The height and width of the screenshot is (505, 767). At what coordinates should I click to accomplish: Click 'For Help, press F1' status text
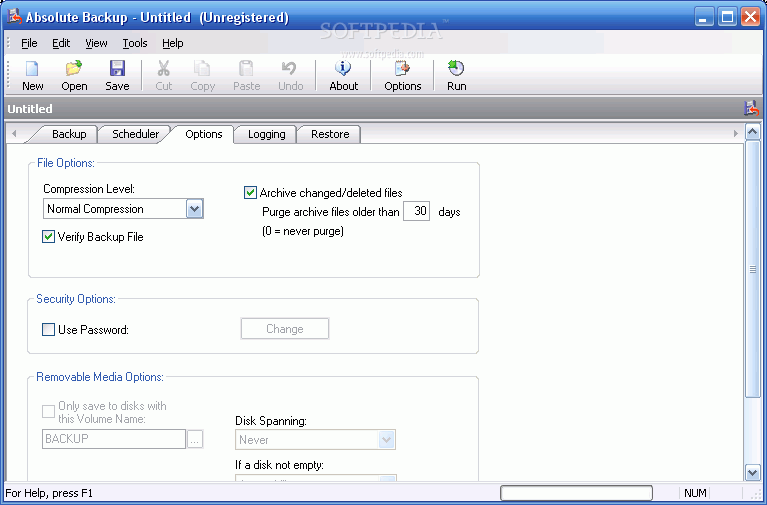point(49,493)
